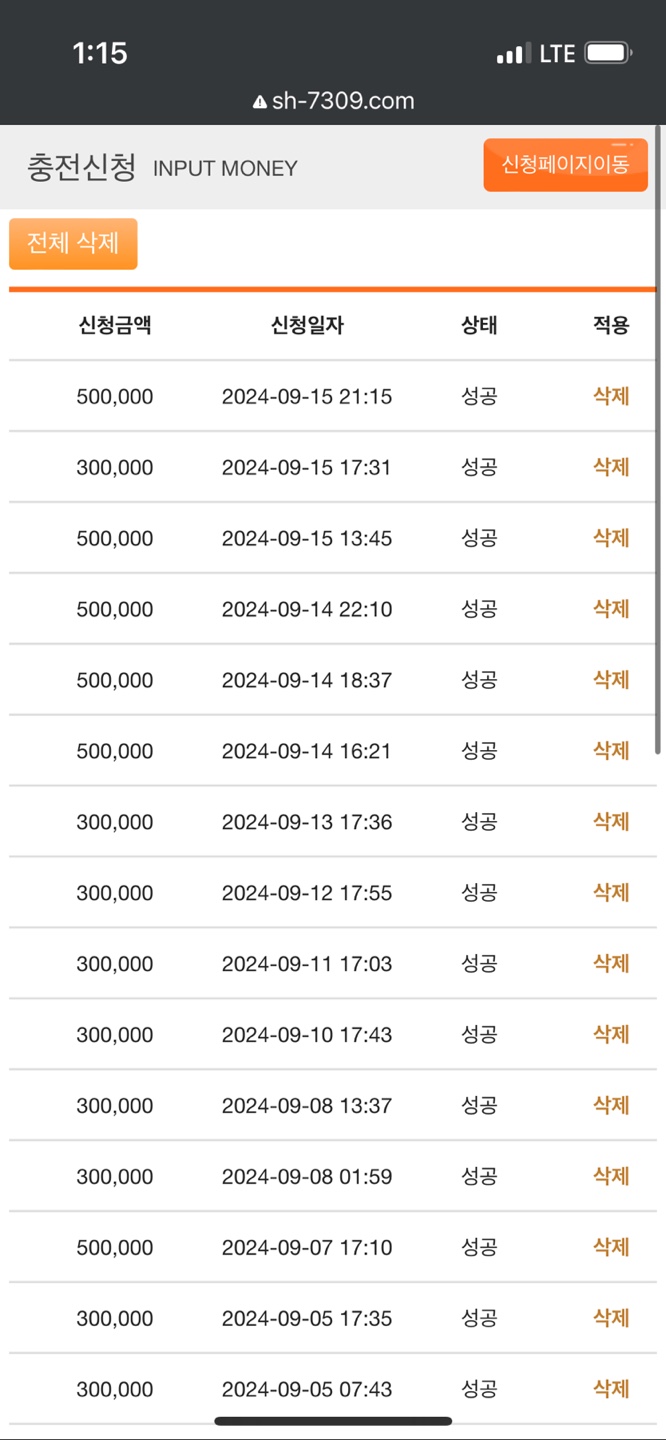Delete the 2024-09-07 17:10 entry
Screen dimensions: 666x1440
[610, 1248]
